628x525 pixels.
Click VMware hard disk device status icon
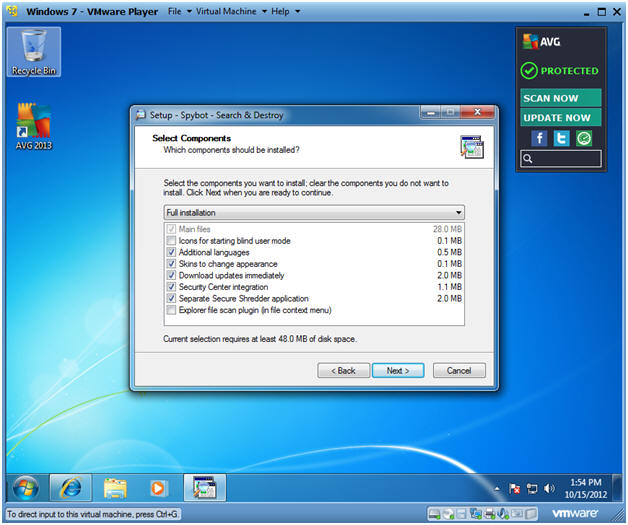tap(434, 514)
